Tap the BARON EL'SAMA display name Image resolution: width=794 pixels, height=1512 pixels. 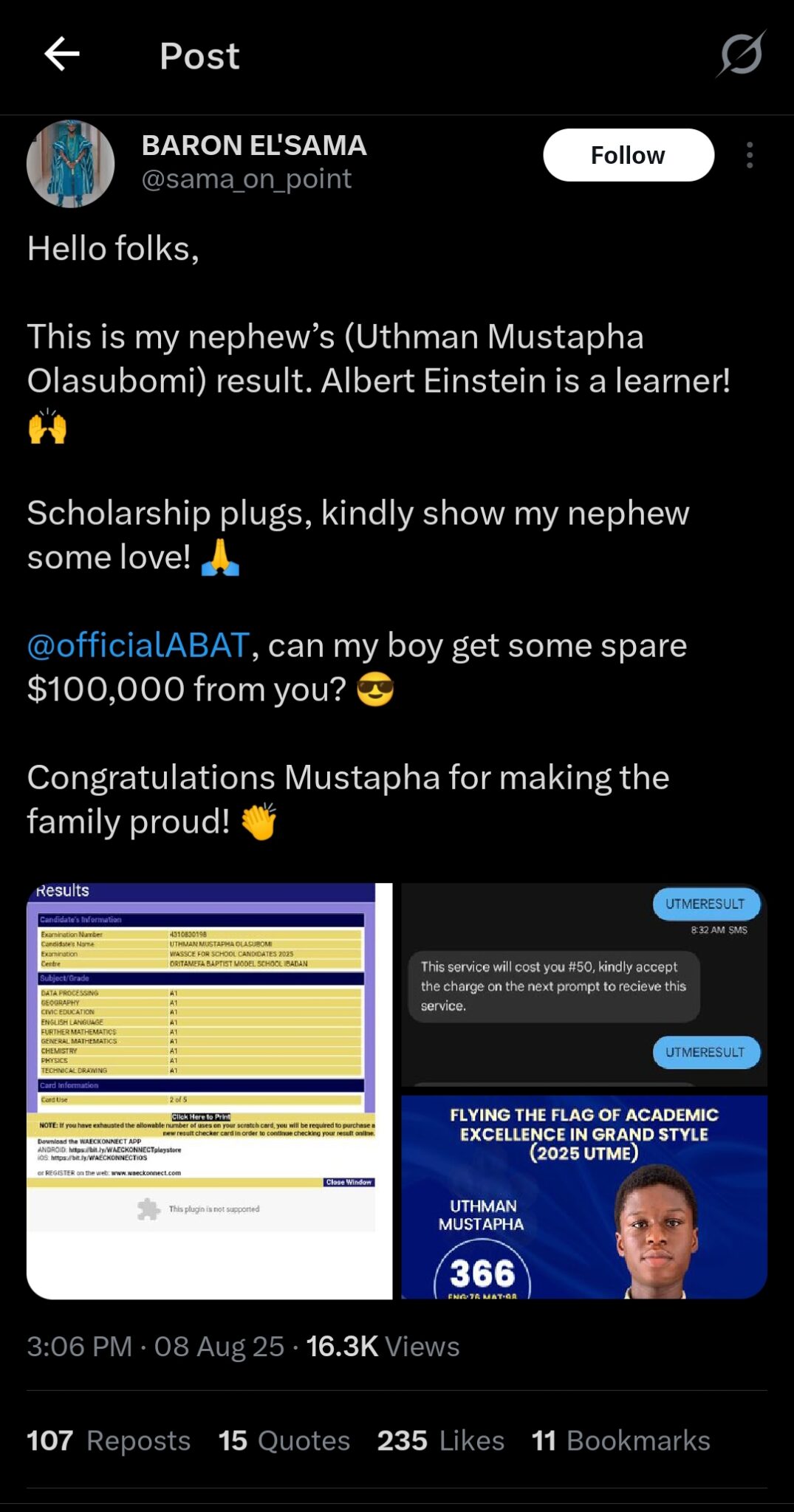(x=254, y=145)
